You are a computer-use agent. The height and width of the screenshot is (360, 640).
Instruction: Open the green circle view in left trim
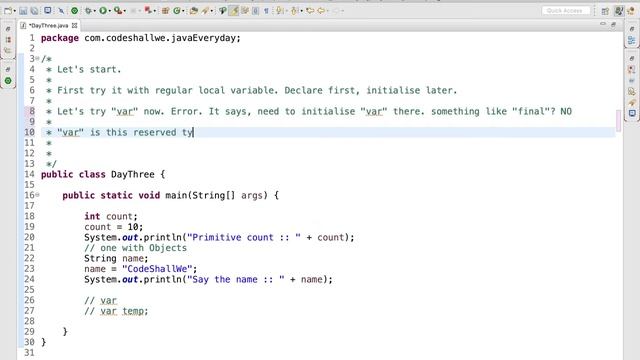pyautogui.click(x=8, y=81)
